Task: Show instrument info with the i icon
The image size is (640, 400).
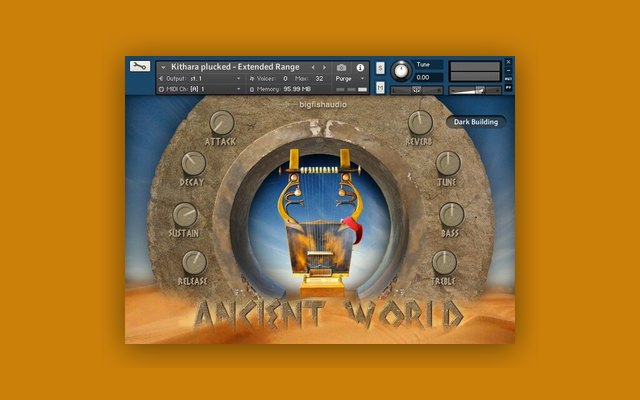Action: pyautogui.click(x=360, y=67)
